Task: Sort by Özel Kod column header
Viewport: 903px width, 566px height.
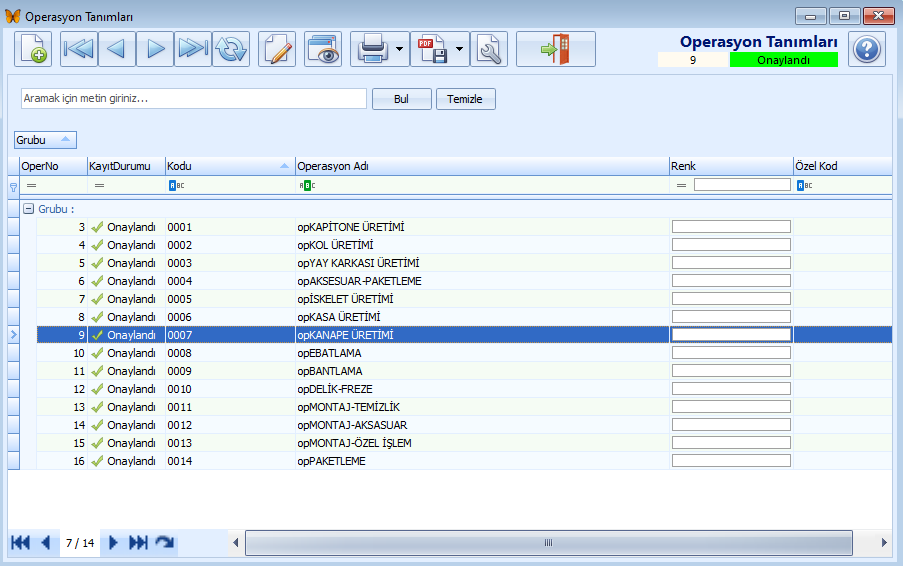Action: pos(843,166)
